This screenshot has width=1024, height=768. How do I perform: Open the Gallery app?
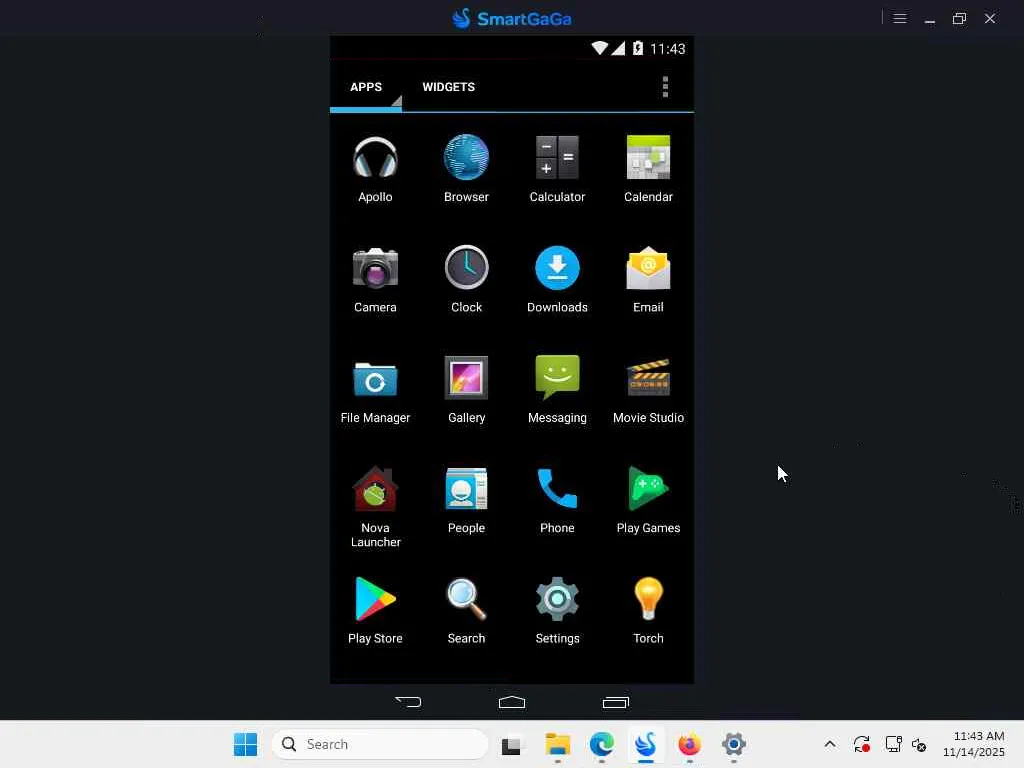click(x=466, y=390)
